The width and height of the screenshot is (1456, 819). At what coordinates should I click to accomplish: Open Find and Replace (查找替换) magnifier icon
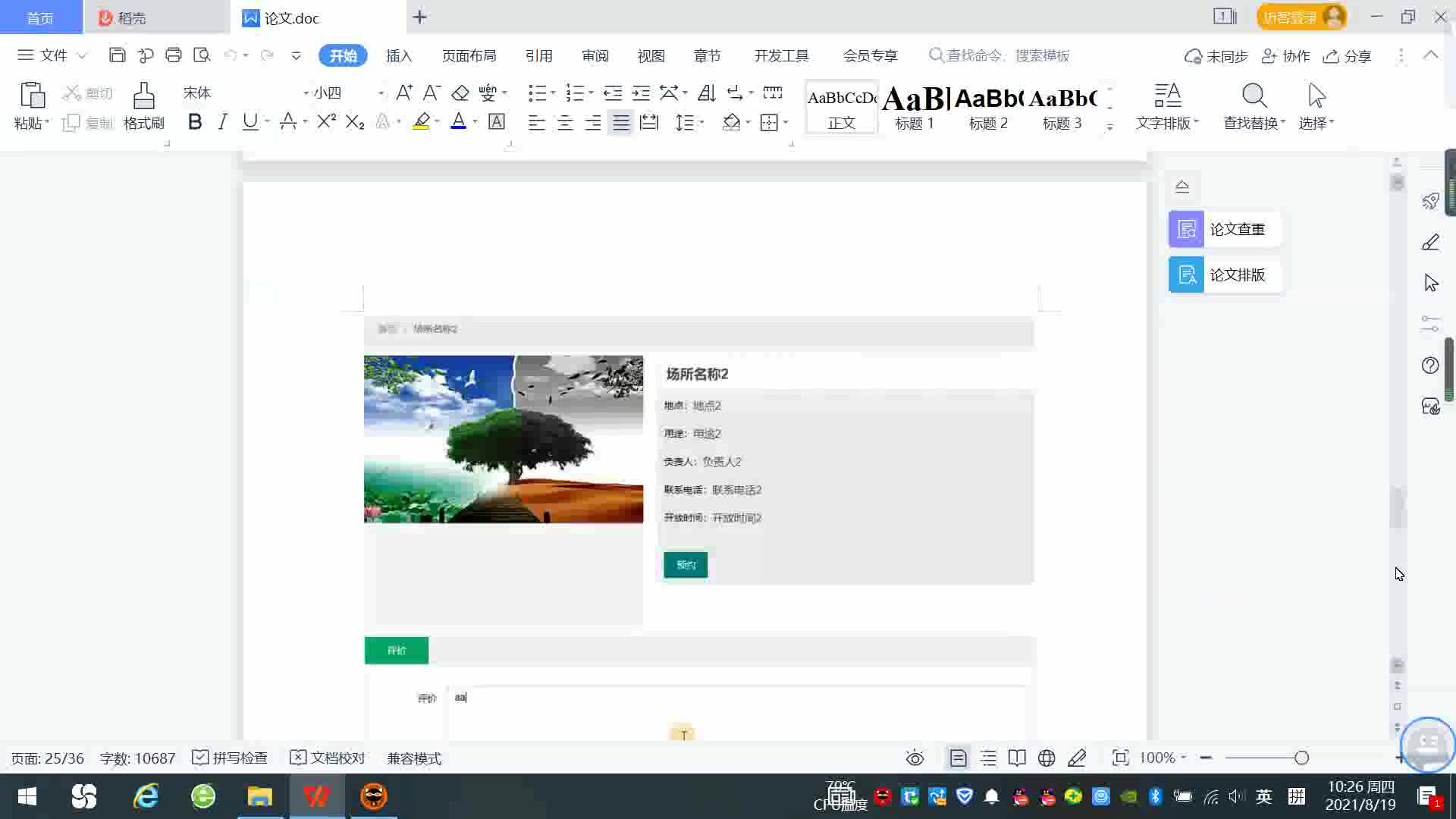[x=1254, y=97]
